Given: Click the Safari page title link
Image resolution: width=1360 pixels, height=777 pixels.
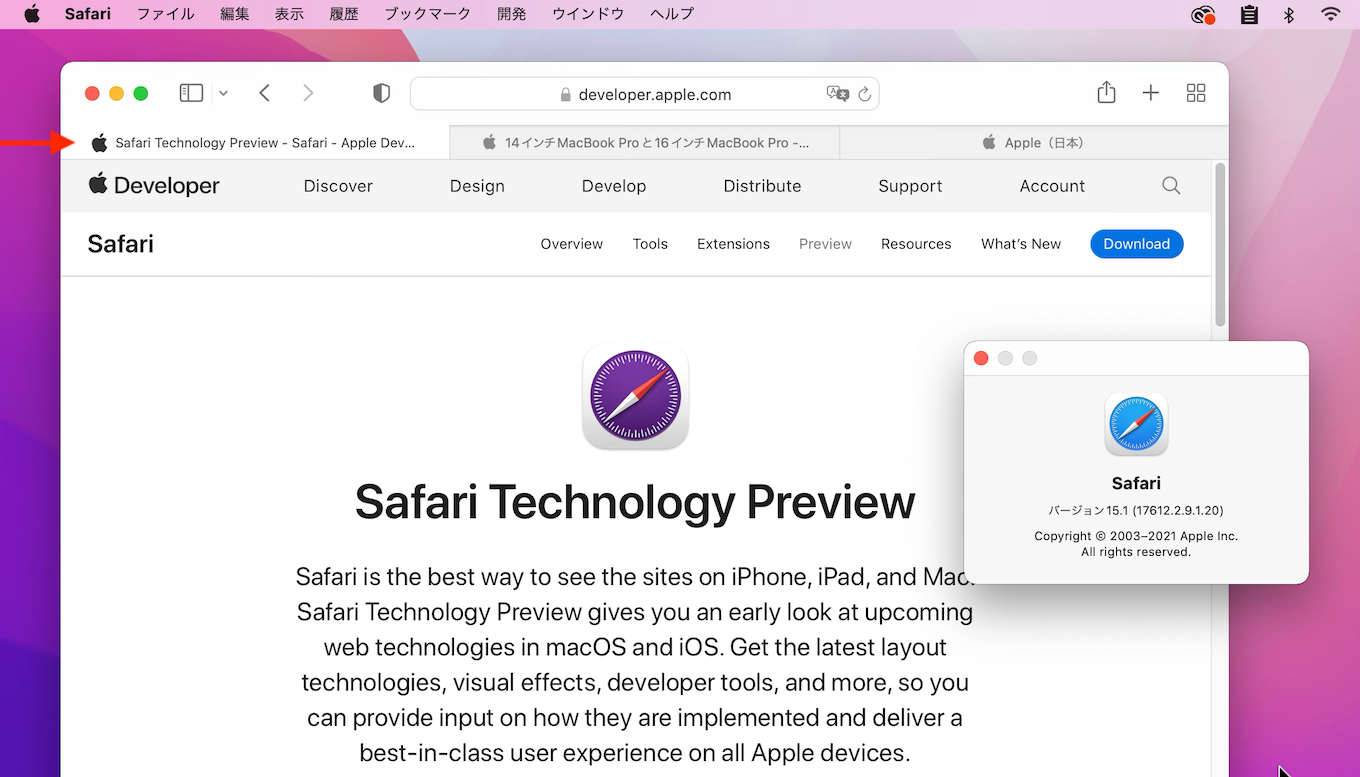Looking at the screenshot, I should click(x=120, y=244).
